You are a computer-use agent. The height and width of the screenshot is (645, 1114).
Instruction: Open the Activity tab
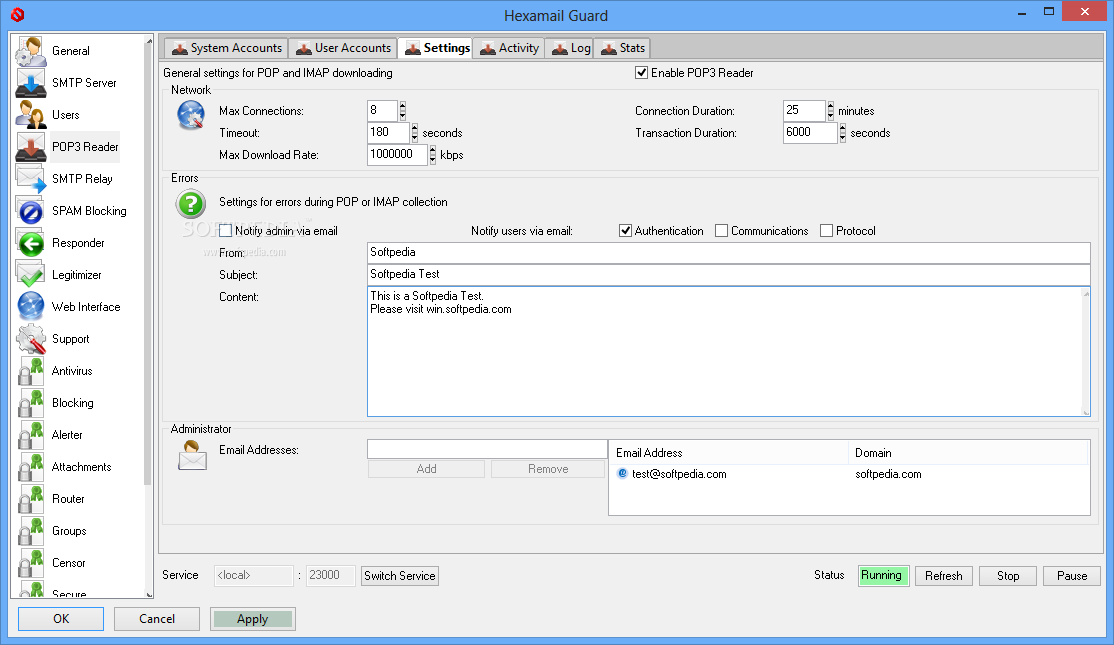coord(509,48)
